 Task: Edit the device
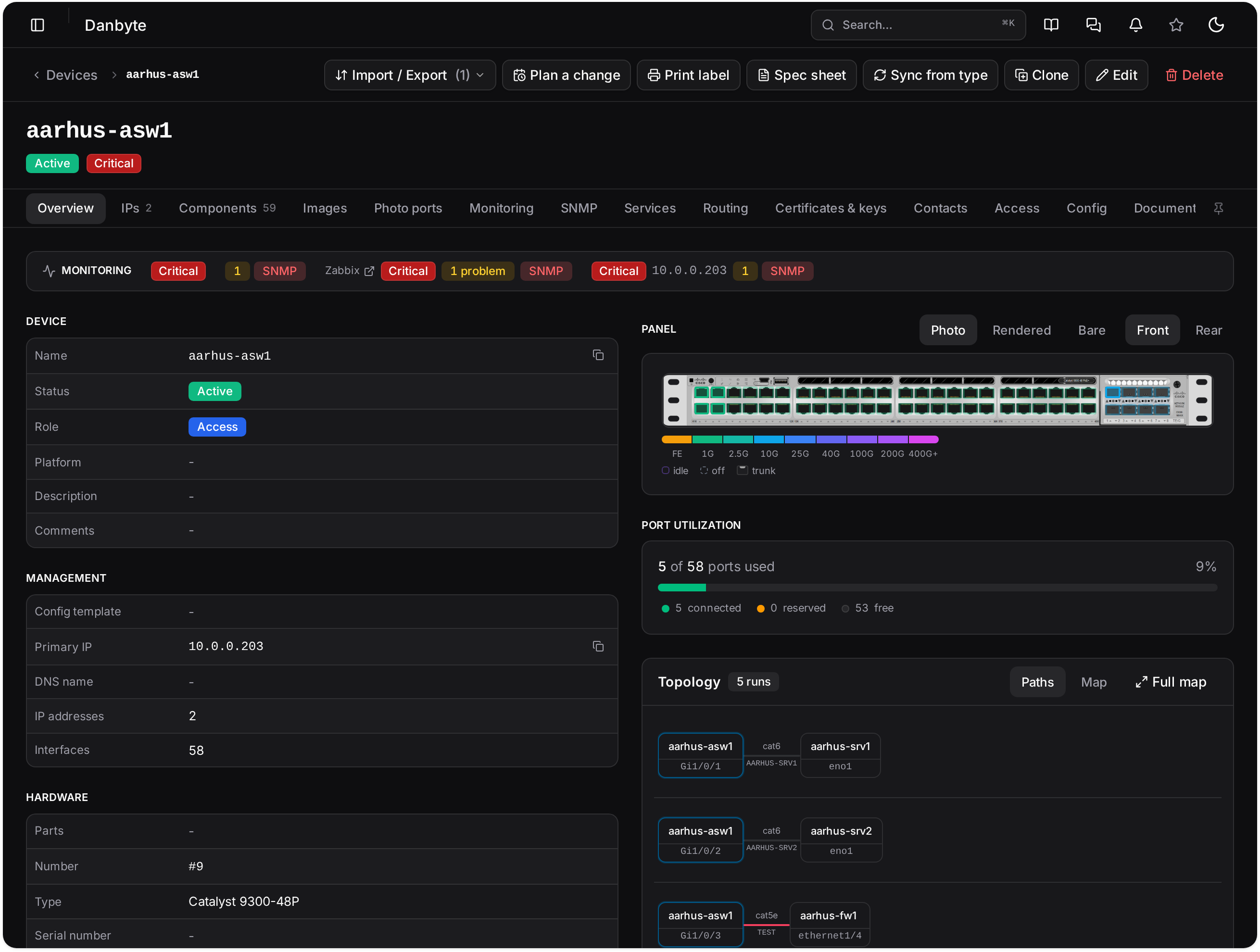click(x=1117, y=75)
